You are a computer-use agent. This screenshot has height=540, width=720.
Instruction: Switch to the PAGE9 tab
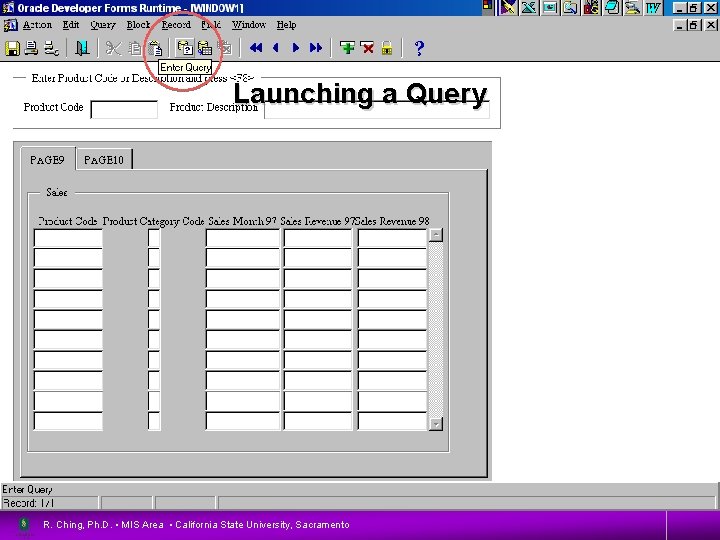click(x=48, y=159)
